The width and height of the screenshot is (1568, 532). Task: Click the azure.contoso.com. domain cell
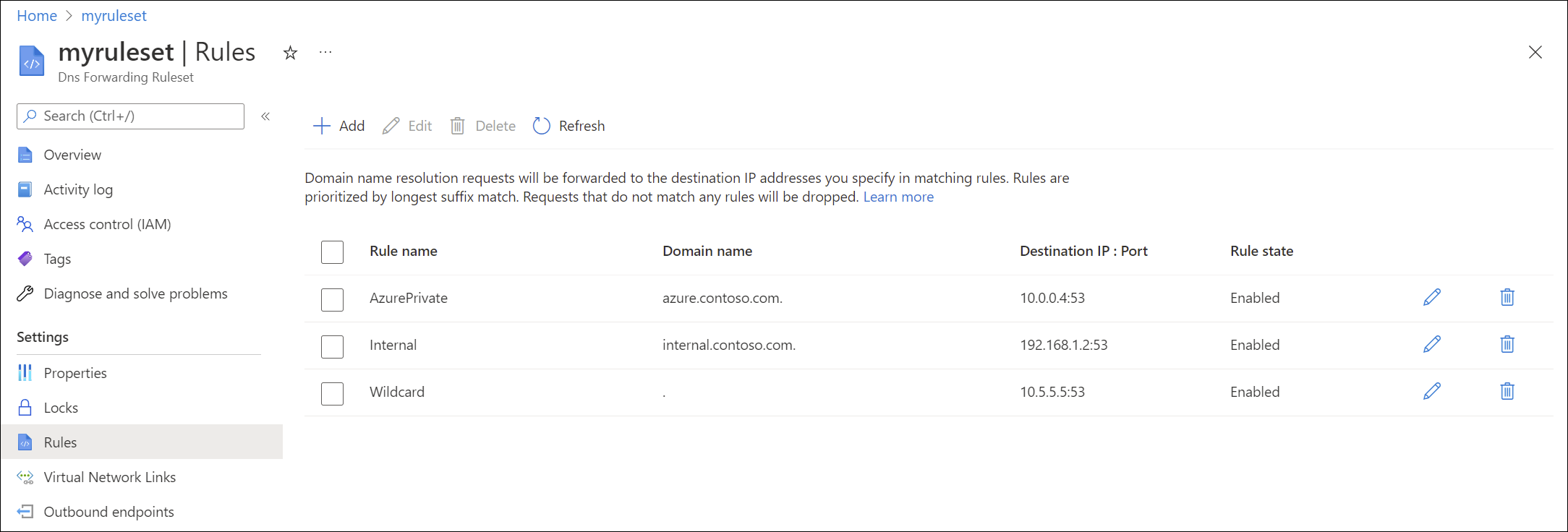723,298
